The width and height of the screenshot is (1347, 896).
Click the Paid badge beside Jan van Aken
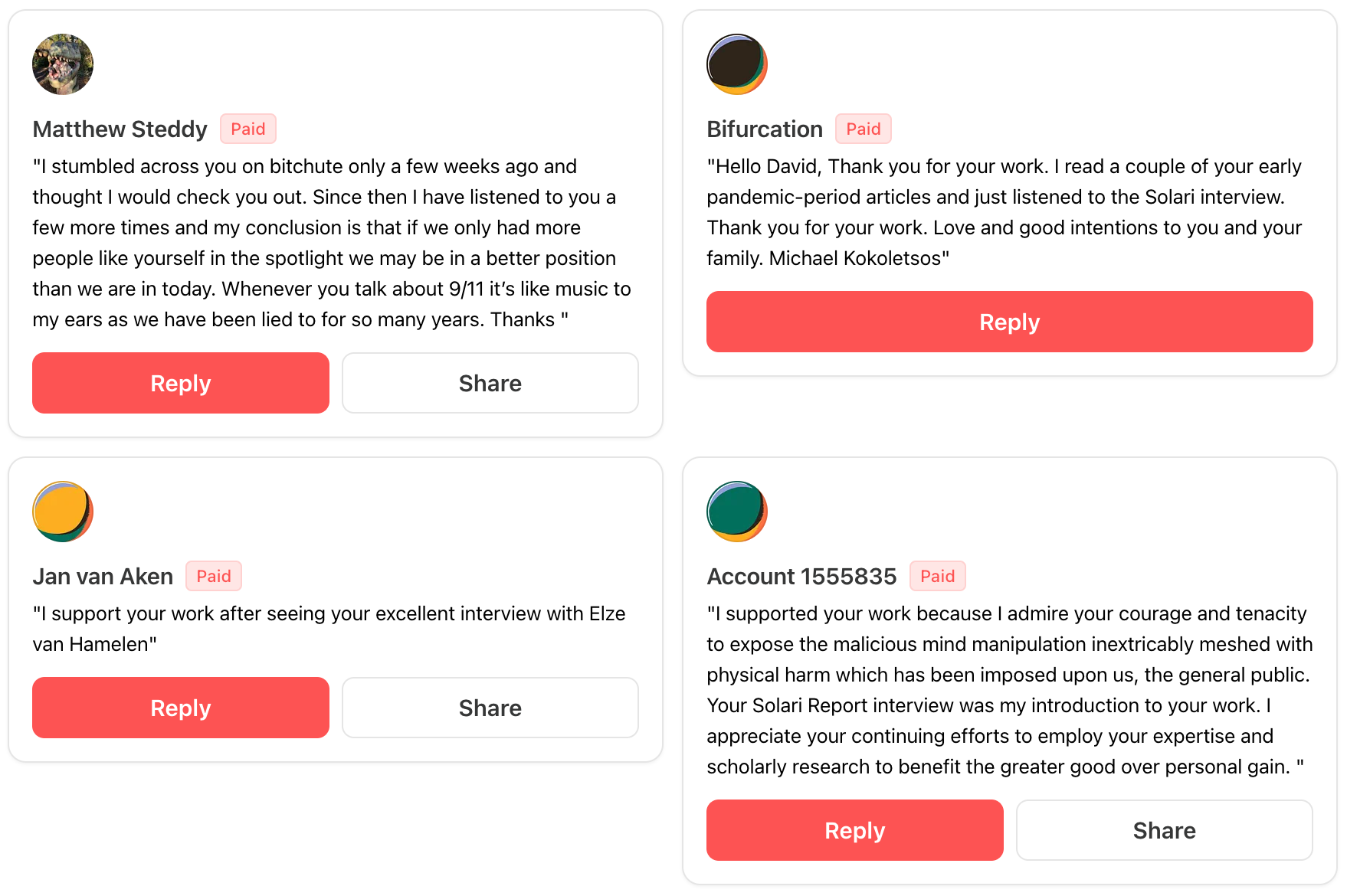click(x=214, y=576)
